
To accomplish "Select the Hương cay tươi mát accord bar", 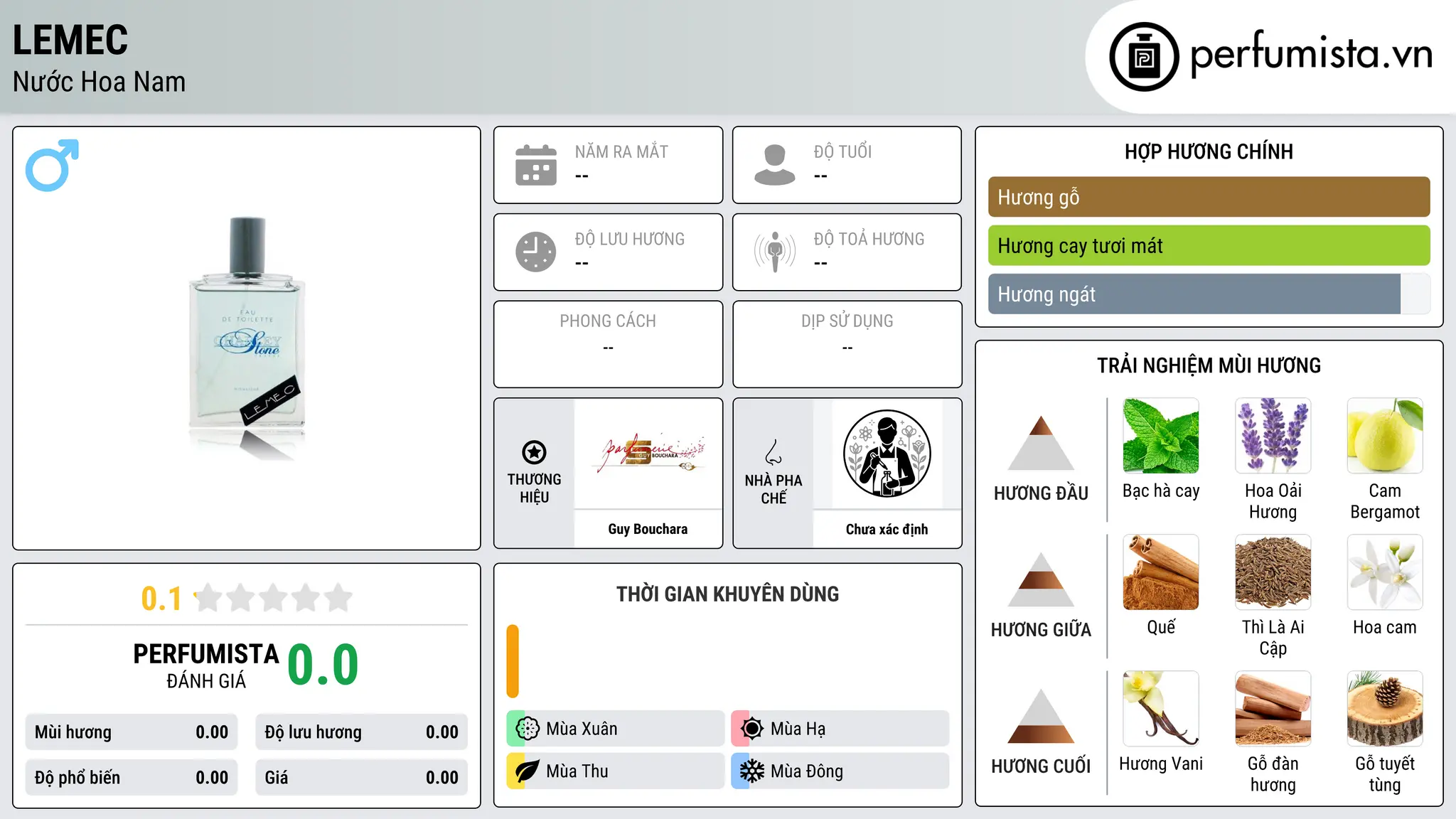I will pos(1209,245).
